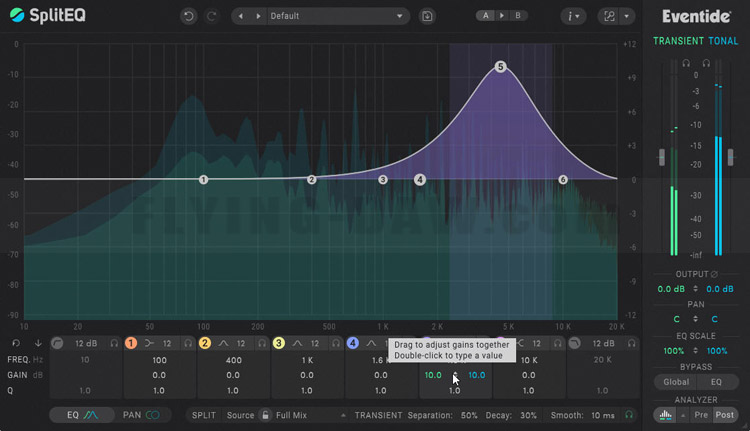Click the Pan link stepper arrows

click(x=695, y=319)
